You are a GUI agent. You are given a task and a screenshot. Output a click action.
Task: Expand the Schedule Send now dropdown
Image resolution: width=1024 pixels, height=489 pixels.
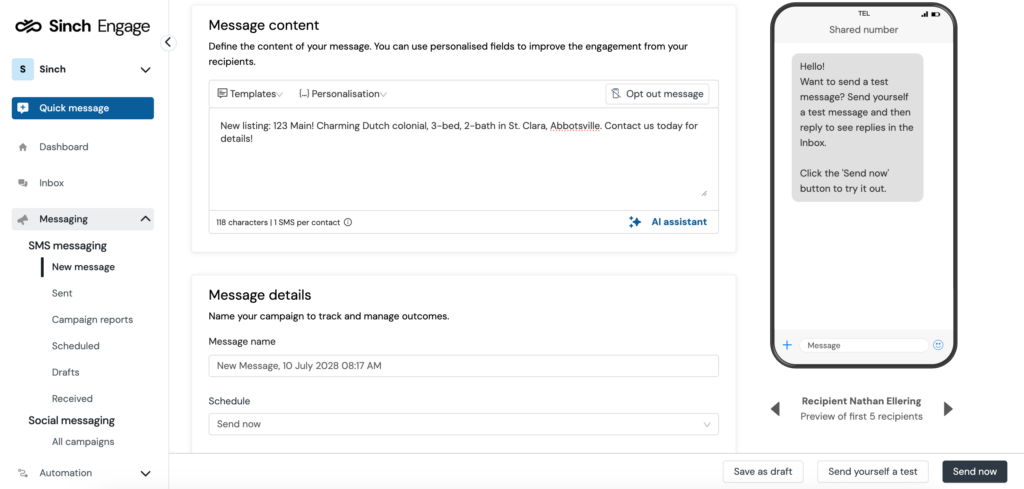(x=464, y=424)
